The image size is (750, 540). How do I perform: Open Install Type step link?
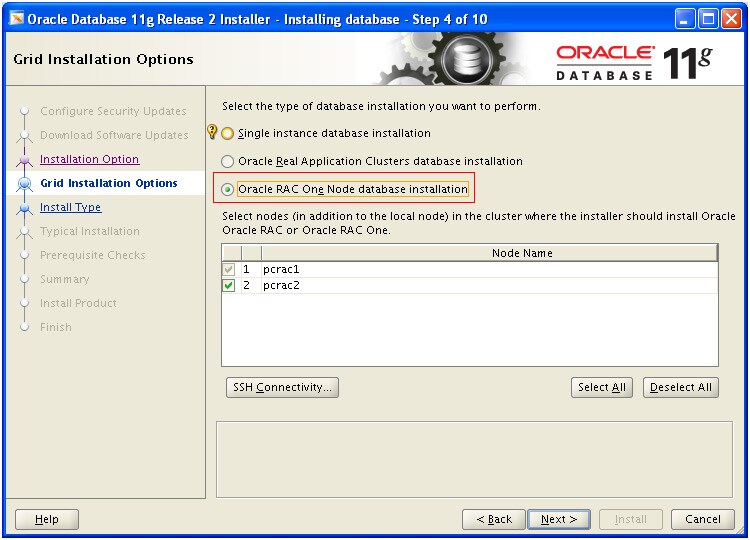[x=70, y=207]
